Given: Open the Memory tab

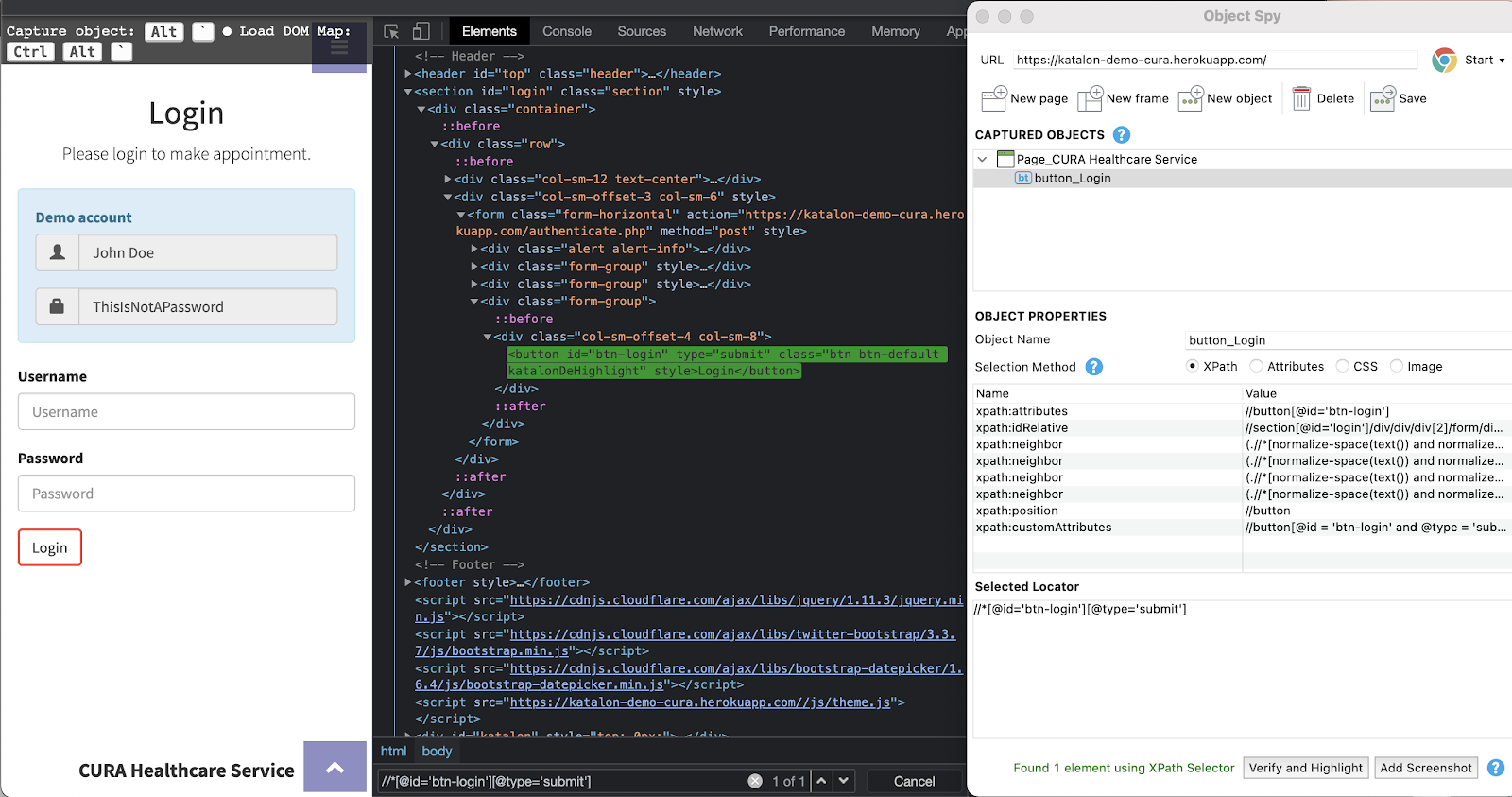Looking at the screenshot, I should (896, 31).
